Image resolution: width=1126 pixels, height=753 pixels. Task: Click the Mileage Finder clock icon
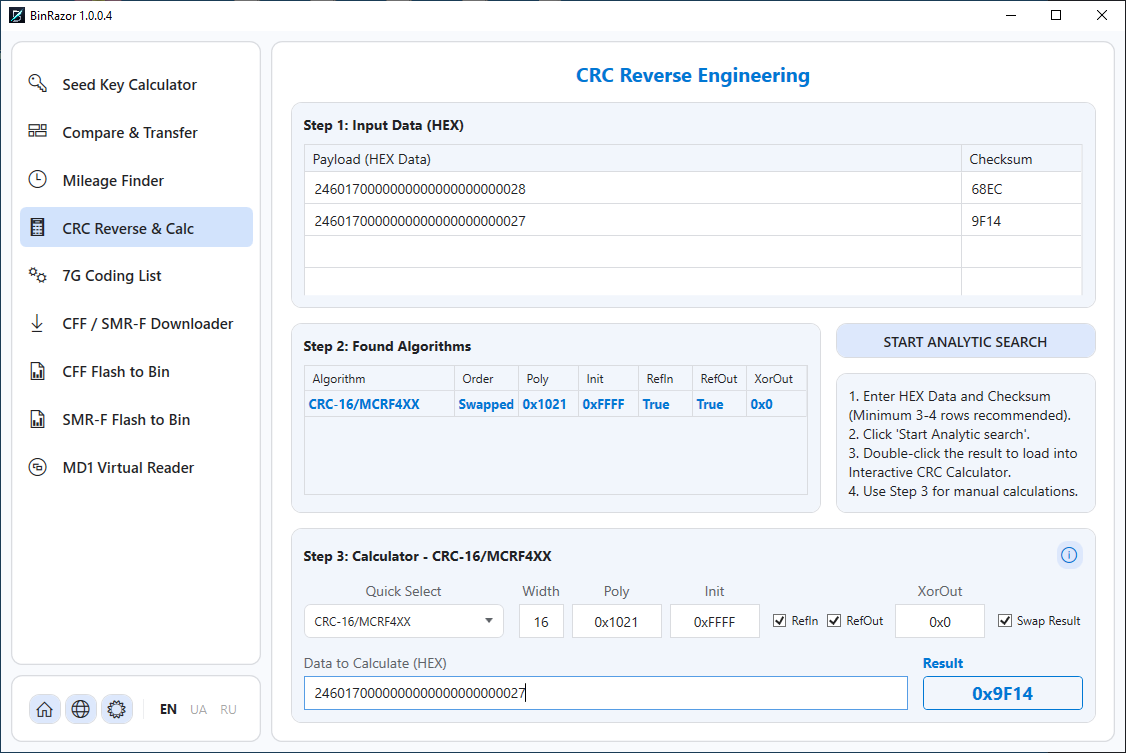(37, 179)
